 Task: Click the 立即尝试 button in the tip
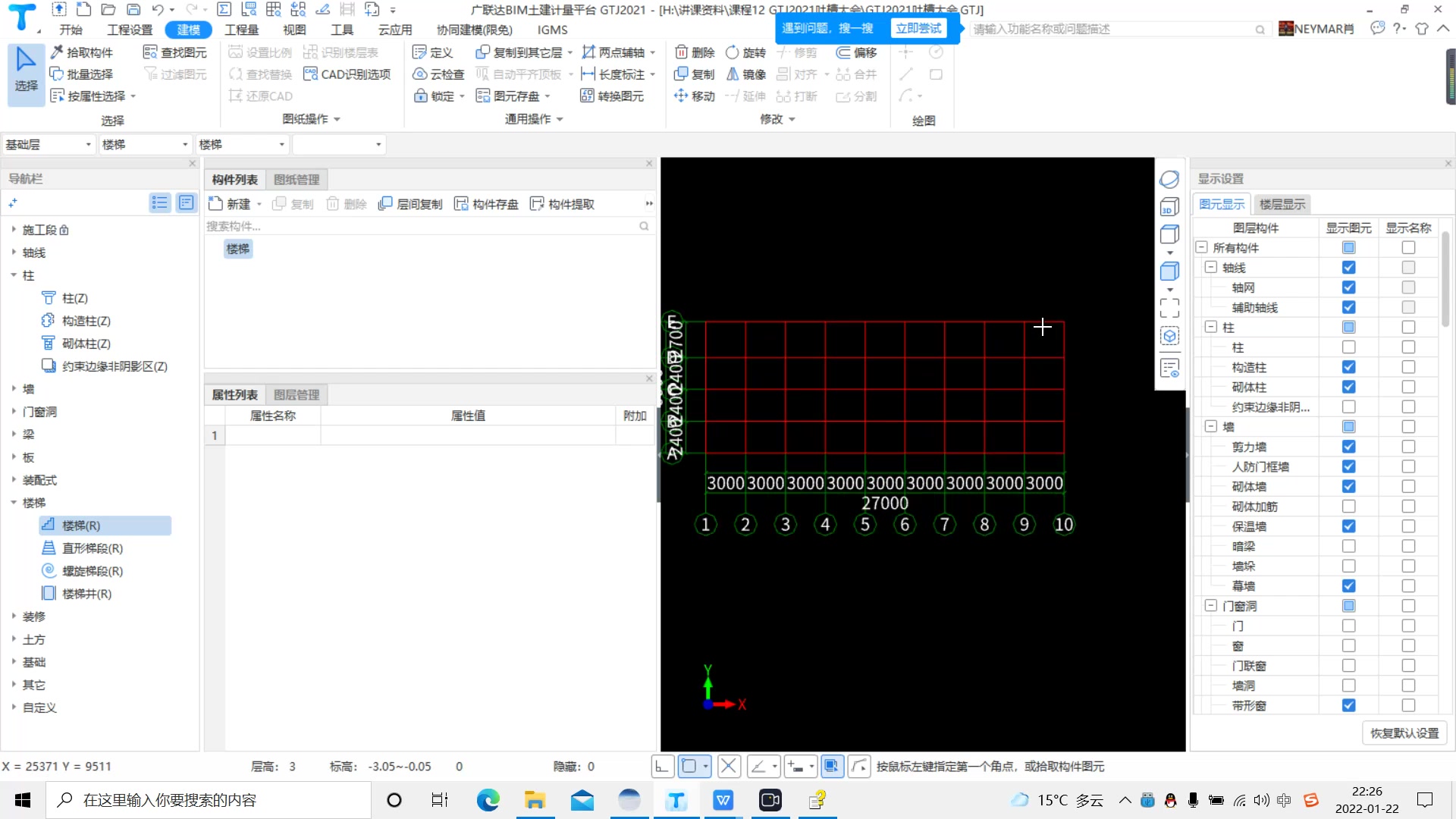(918, 29)
